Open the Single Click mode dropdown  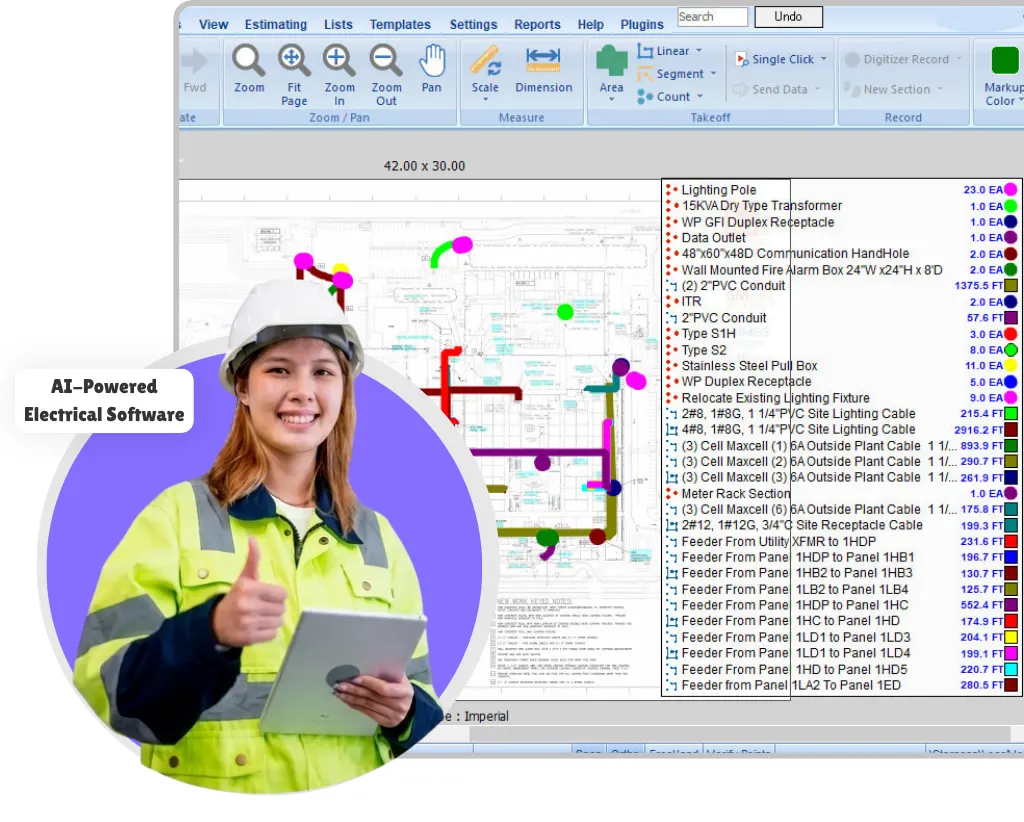point(824,59)
